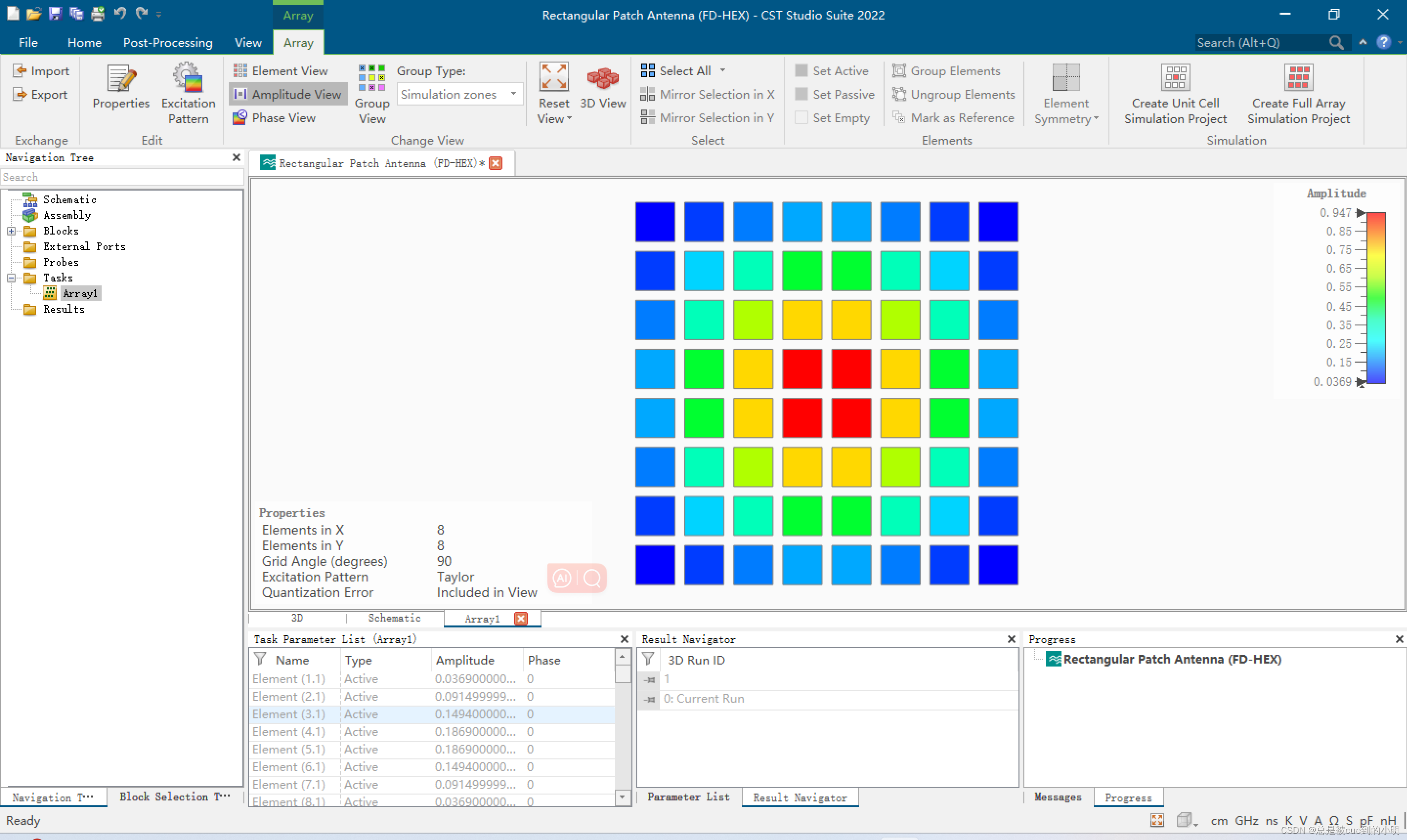
Task: Open the Post-Processing ribbon tab
Action: click(x=168, y=43)
